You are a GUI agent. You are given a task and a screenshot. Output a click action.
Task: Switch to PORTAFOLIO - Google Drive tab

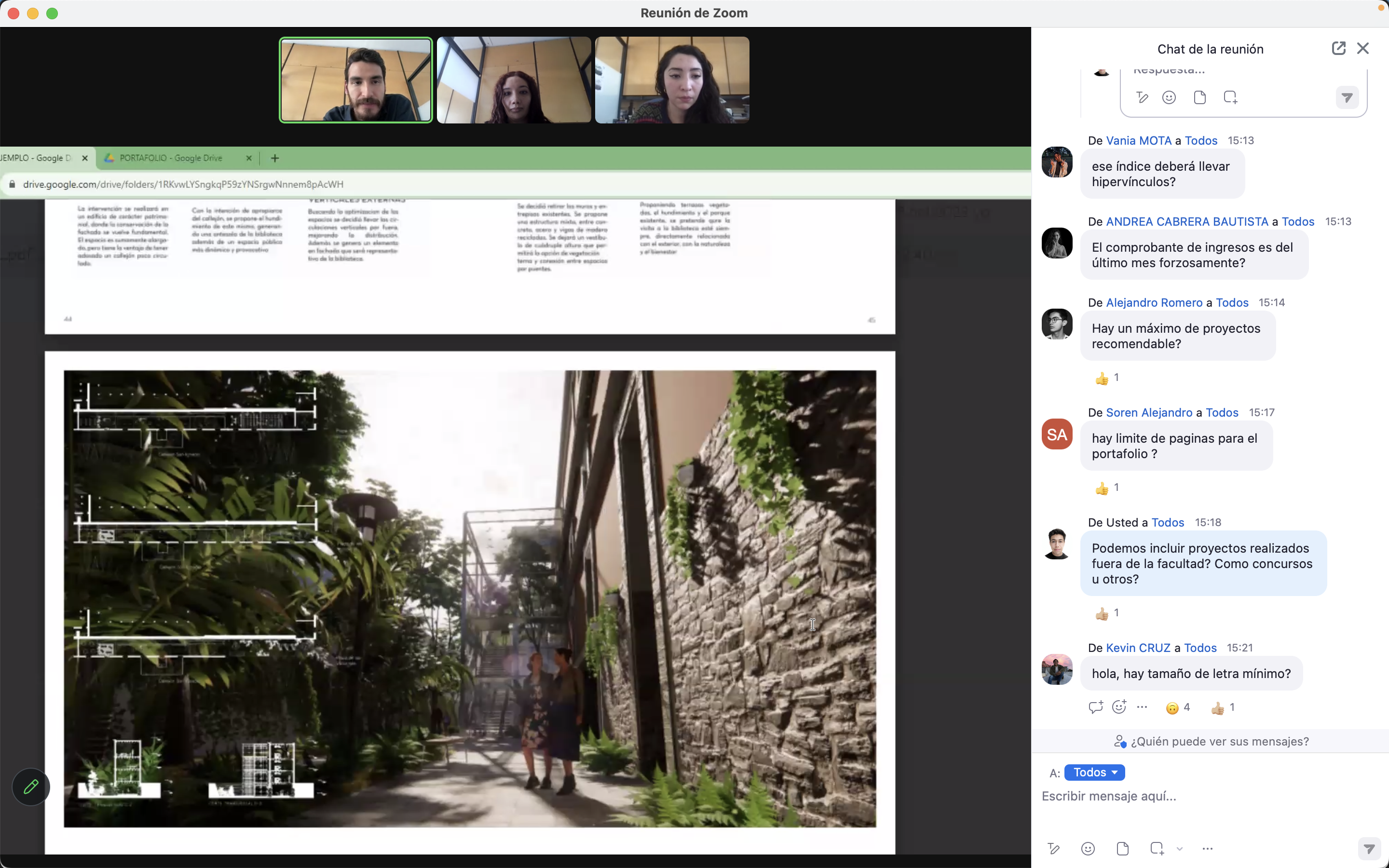(x=170, y=158)
